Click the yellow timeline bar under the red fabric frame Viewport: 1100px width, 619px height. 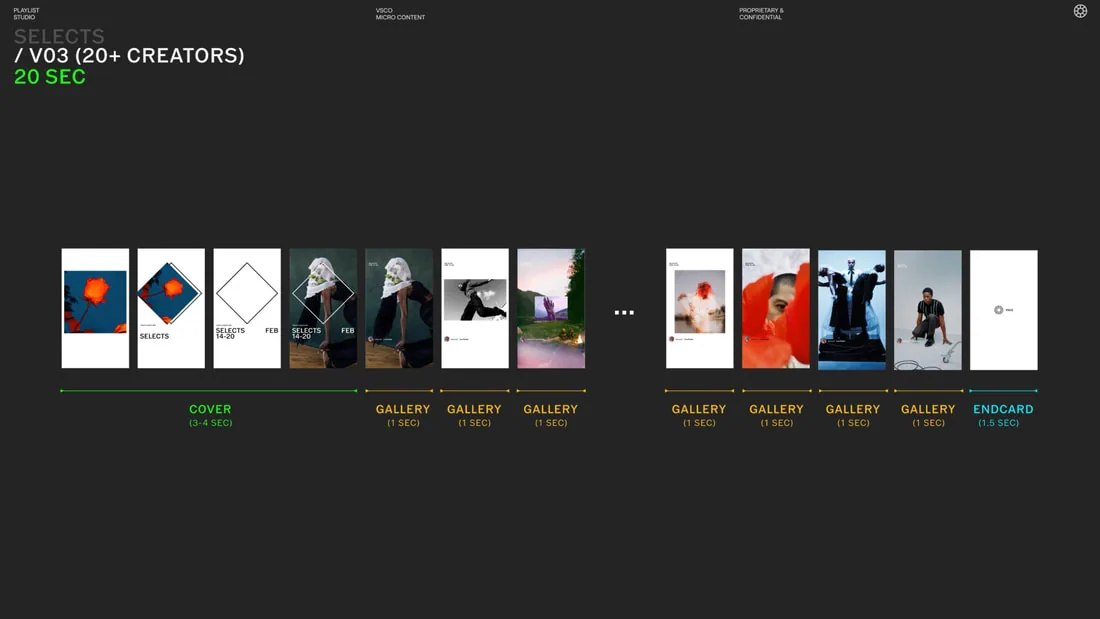777,390
